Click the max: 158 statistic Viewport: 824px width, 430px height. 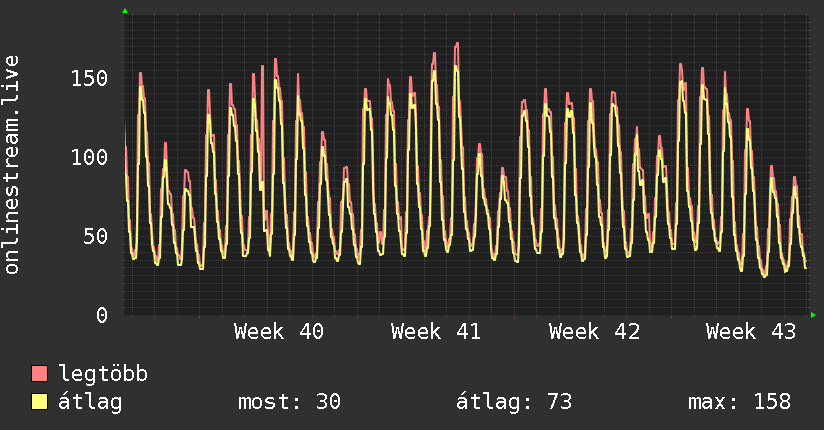739,402
